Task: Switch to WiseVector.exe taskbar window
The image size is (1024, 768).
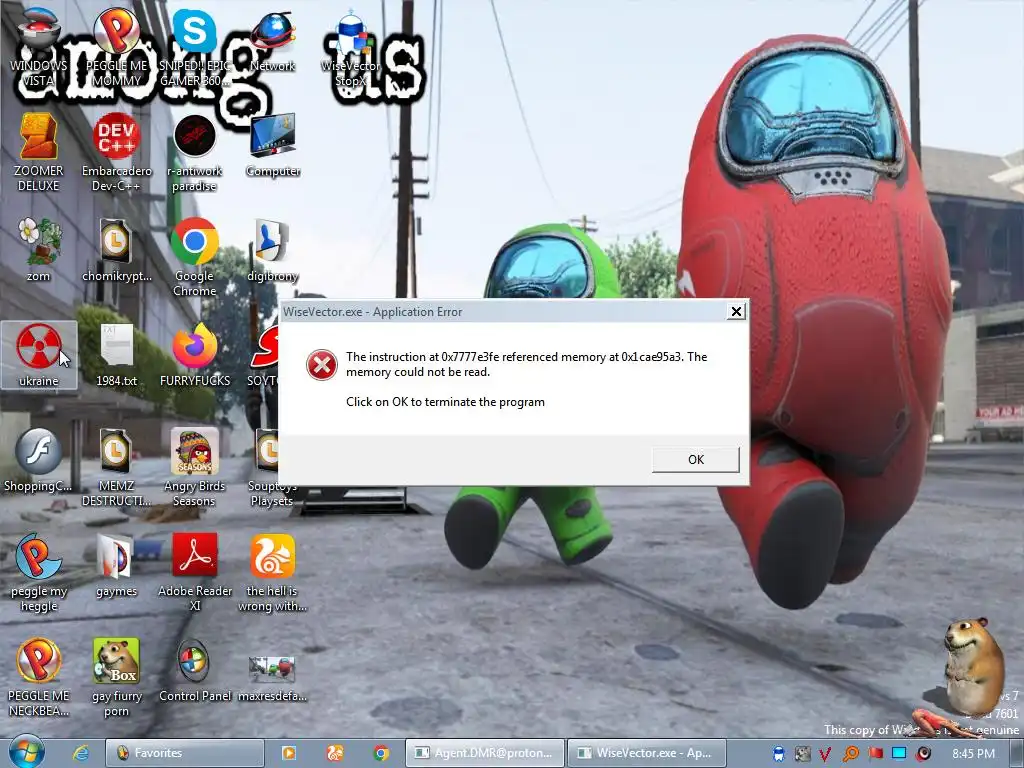Action: (647, 753)
